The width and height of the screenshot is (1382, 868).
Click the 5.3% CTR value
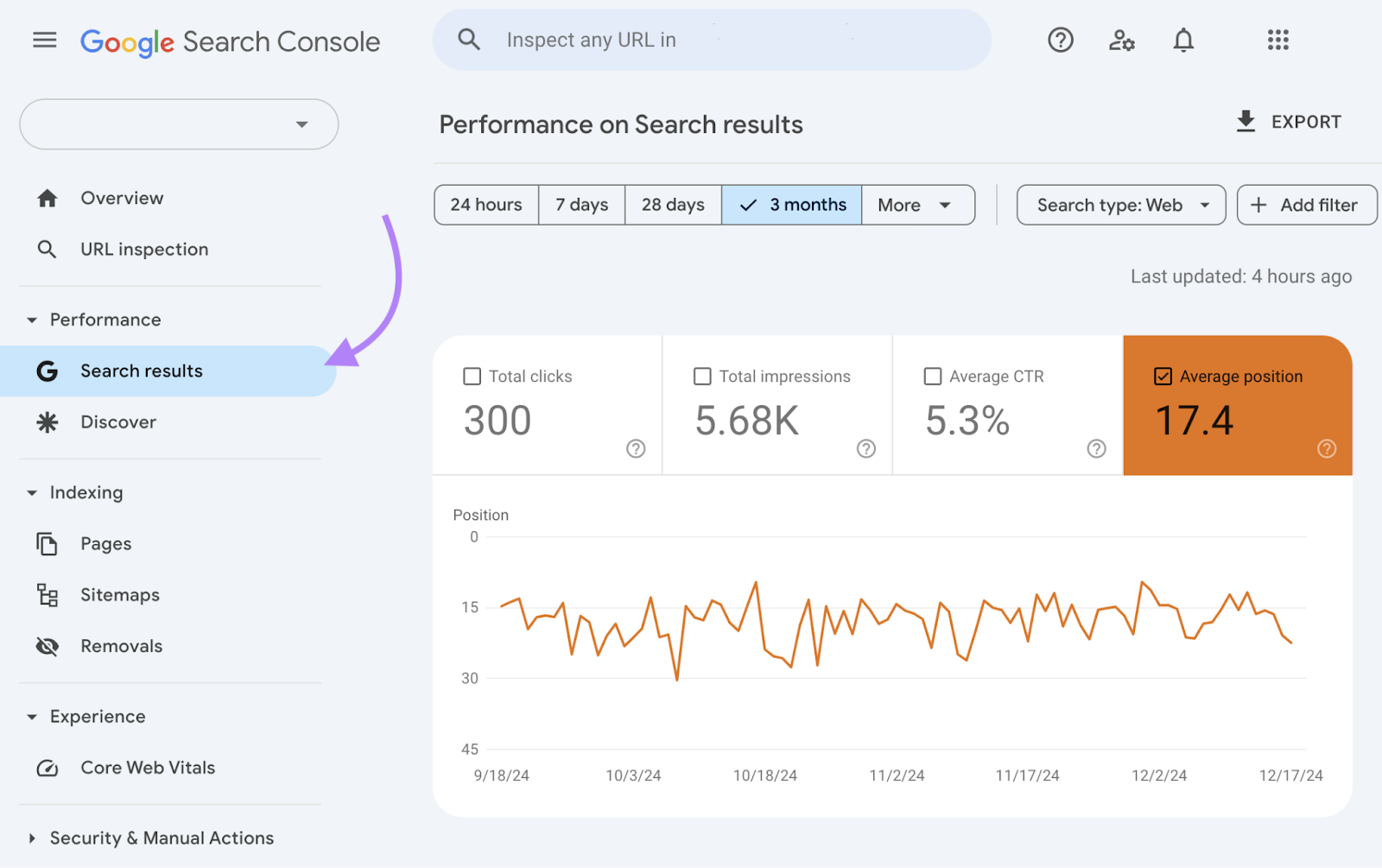(x=967, y=421)
